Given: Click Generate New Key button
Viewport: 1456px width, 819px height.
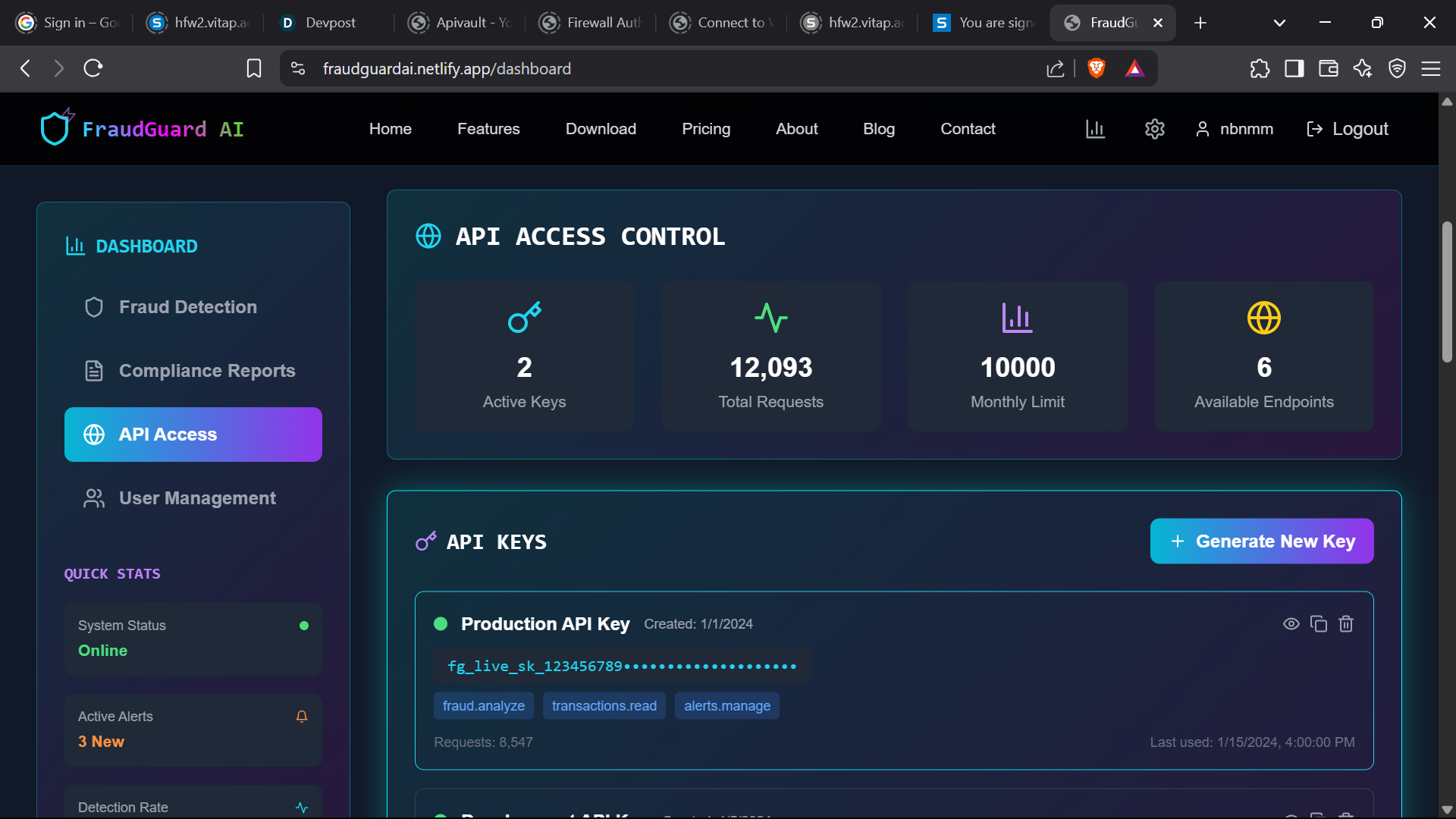Looking at the screenshot, I should (x=1261, y=541).
